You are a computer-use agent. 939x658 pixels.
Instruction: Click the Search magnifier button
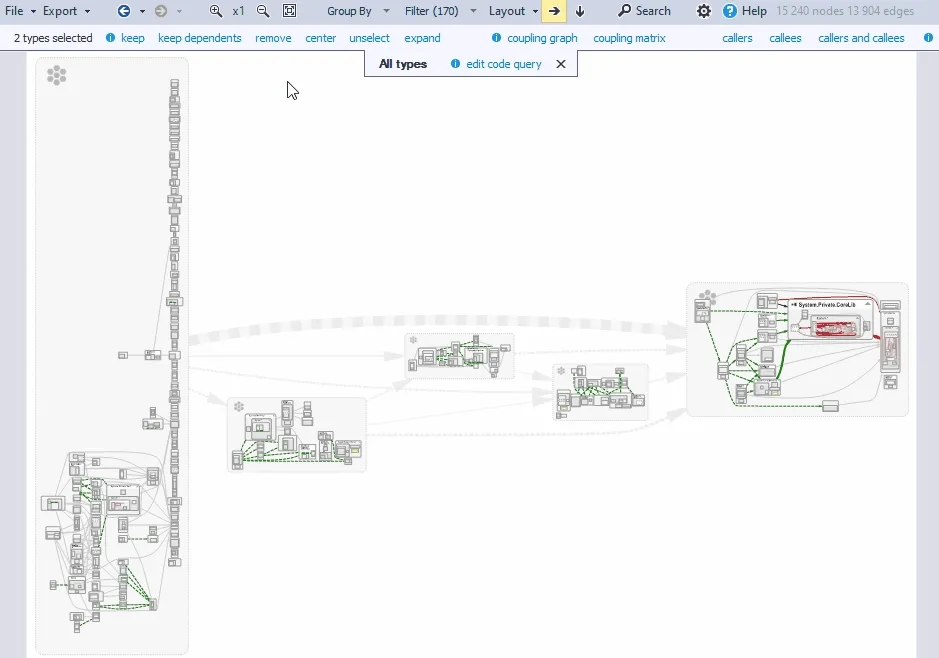tap(644, 11)
